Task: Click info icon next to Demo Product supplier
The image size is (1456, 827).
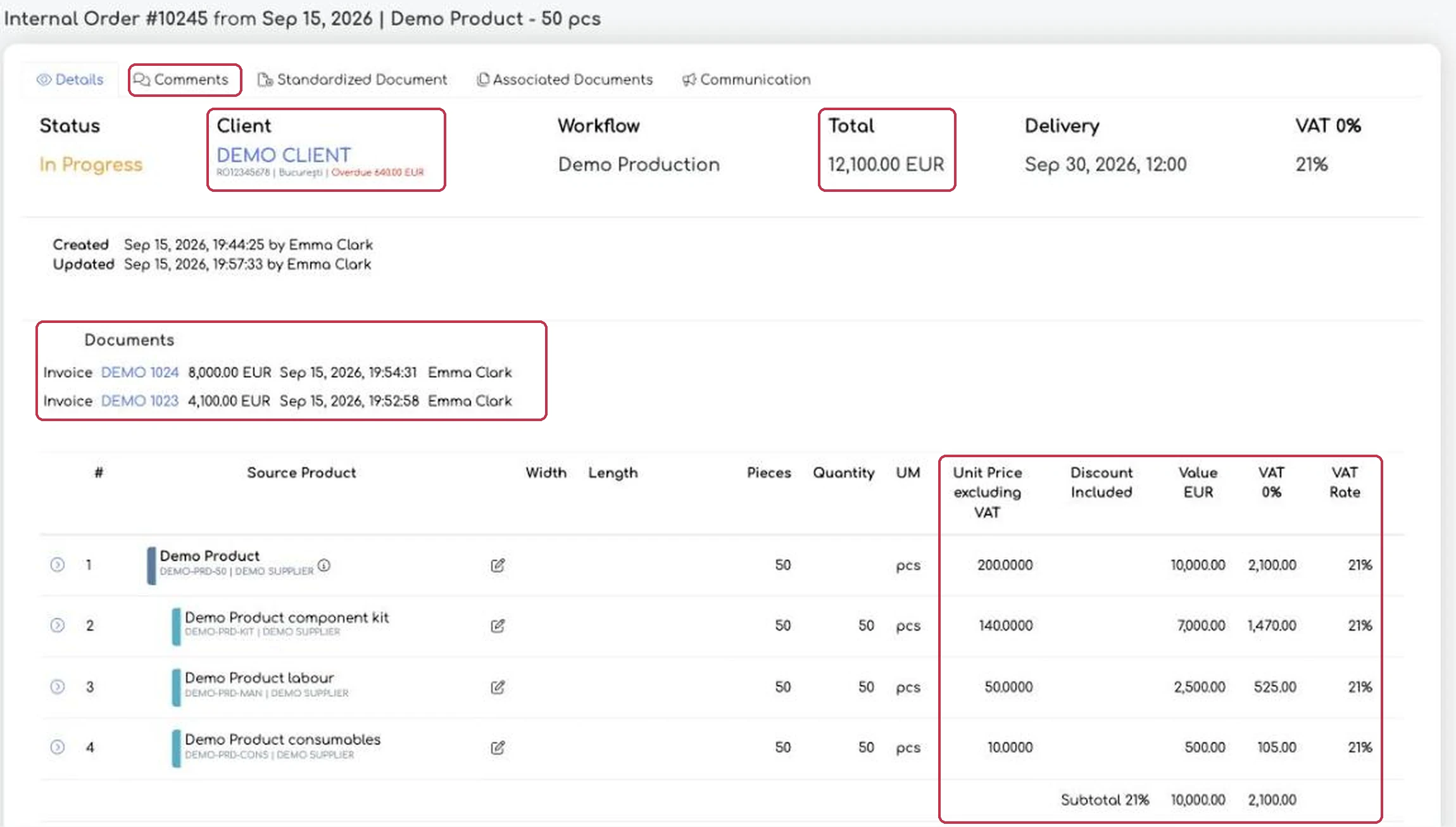Action: pos(323,565)
